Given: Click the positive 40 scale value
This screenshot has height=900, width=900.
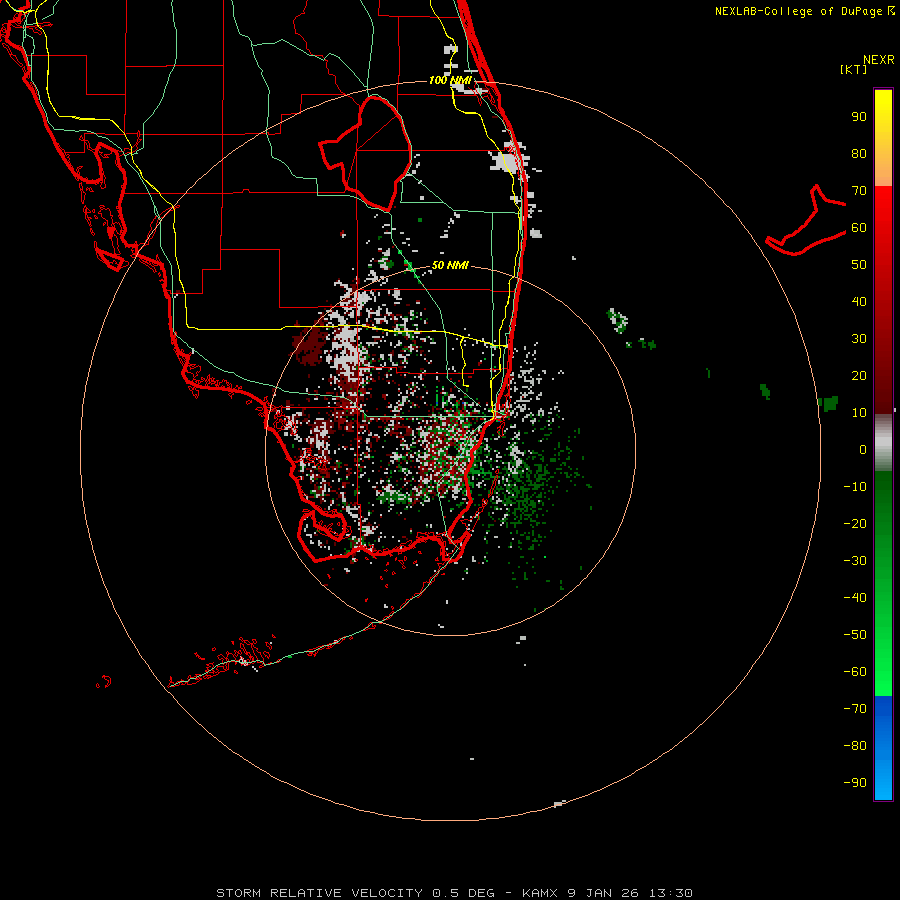Looking at the screenshot, I should pos(859,302).
